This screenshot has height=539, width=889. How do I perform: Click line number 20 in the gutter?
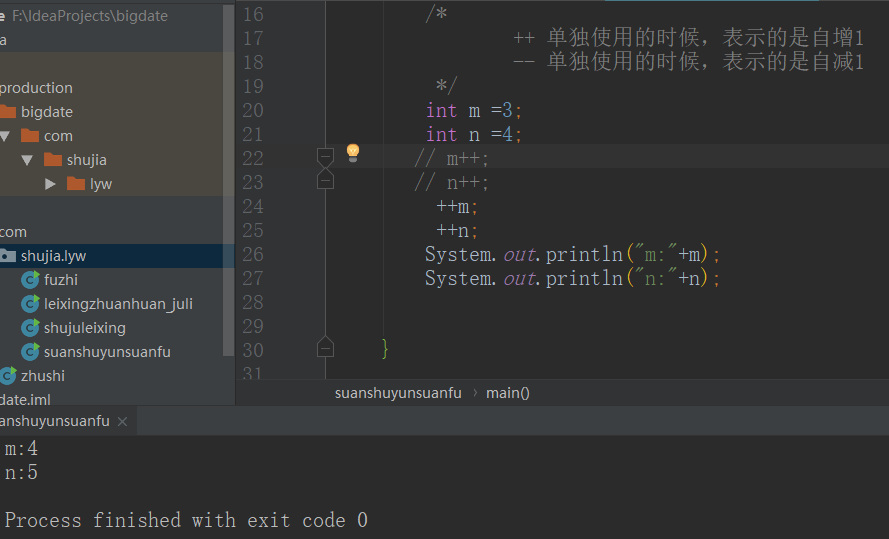[x=253, y=110]
